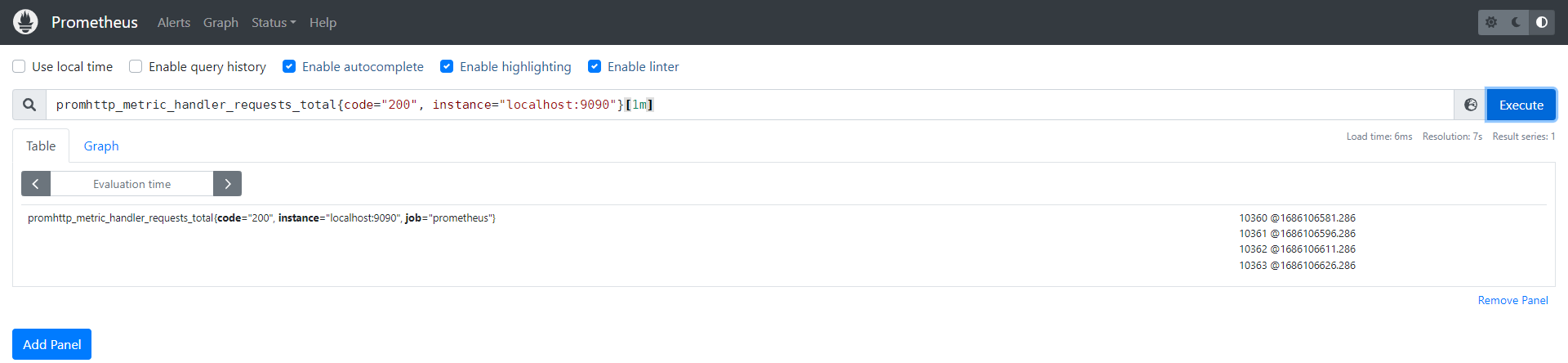The width and height of the screenshot is (1568, 363).
Task: Click the Add Panel button
Action: (x=51, y=344)
